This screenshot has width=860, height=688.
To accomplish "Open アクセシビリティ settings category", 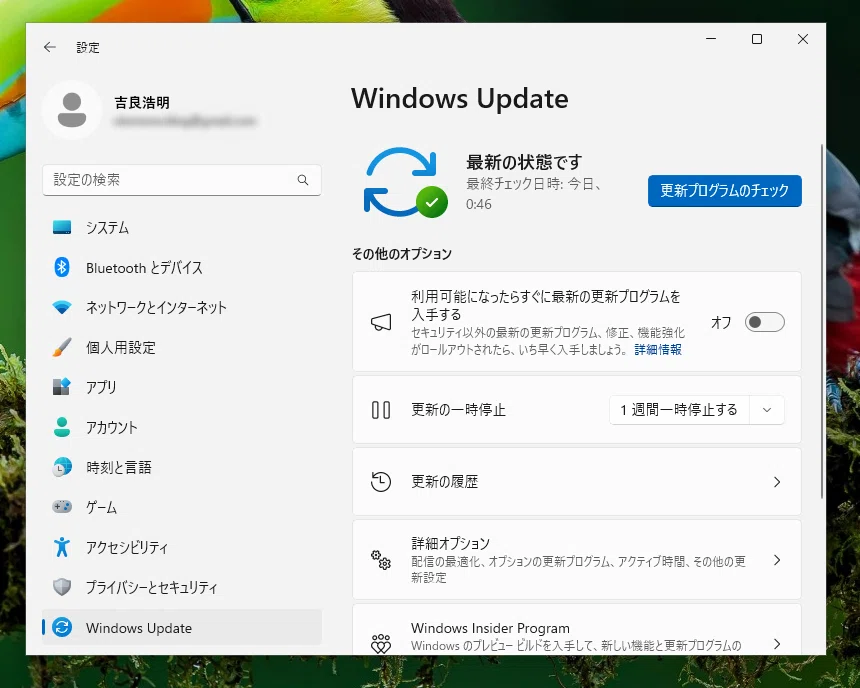I will [x=182, y=547].
